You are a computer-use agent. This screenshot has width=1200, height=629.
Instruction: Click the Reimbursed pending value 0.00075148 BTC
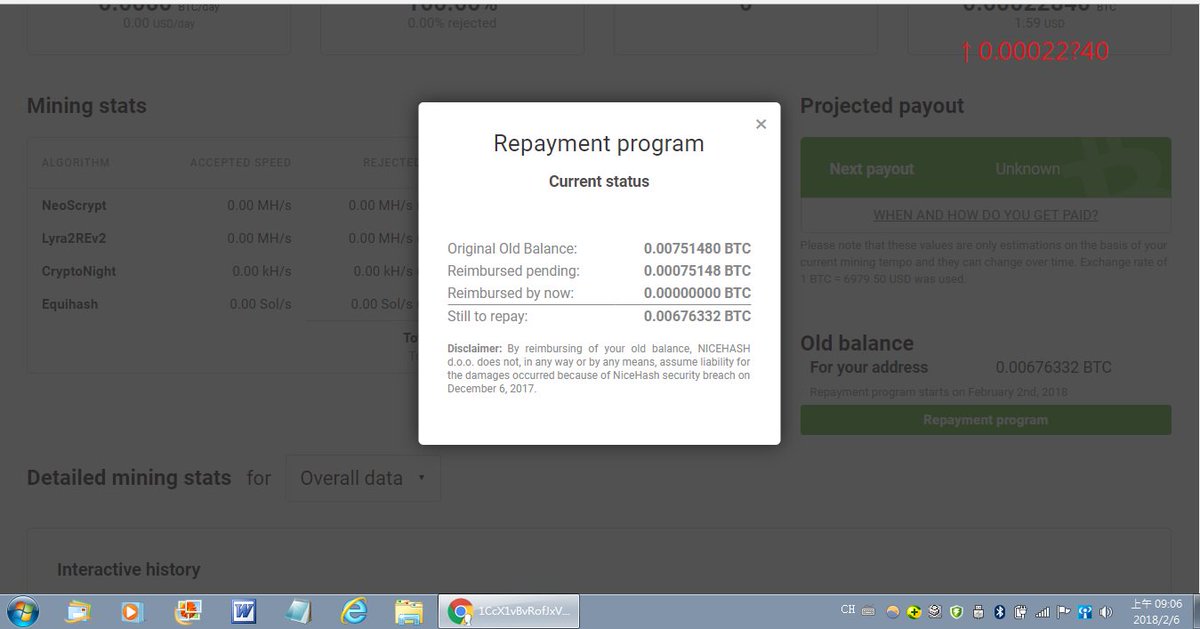(697, 271)
